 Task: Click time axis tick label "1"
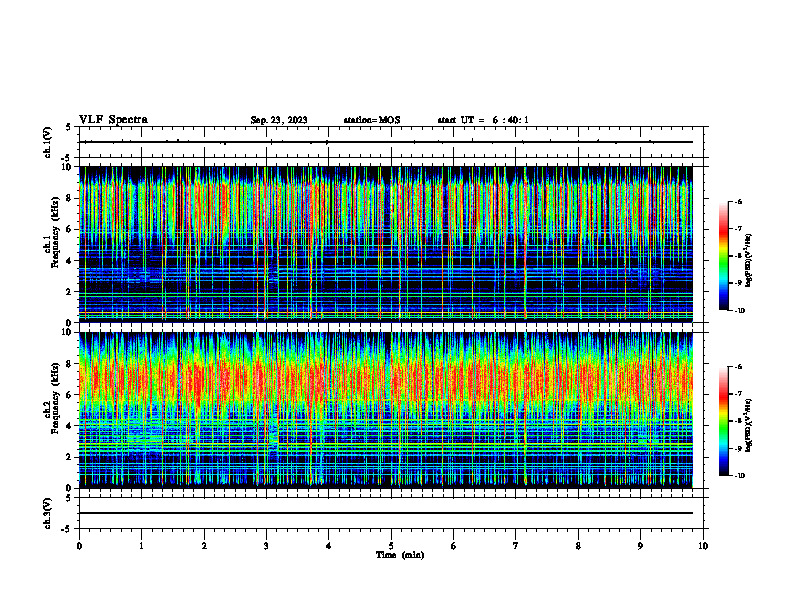pyautogui.click(x=141, y=546)
